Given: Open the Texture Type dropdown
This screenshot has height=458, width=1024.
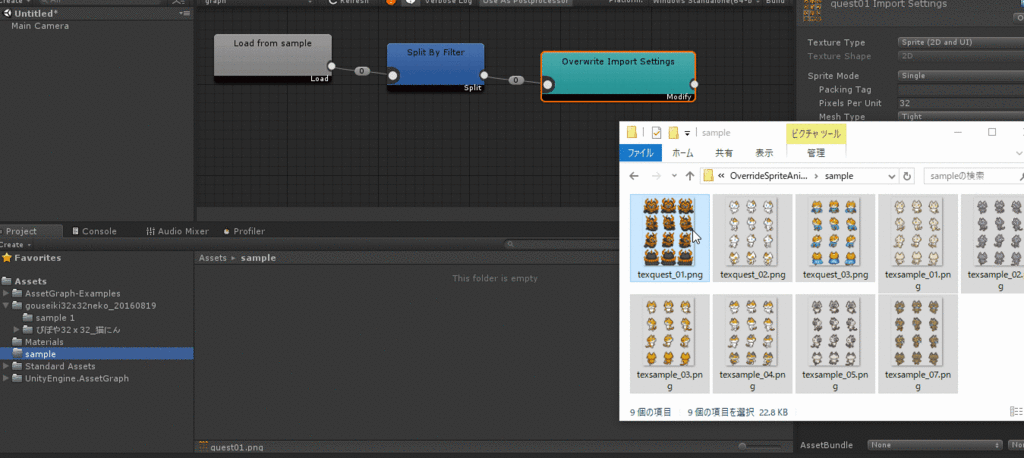Looking at the screenshot, I should click(961, 42).
